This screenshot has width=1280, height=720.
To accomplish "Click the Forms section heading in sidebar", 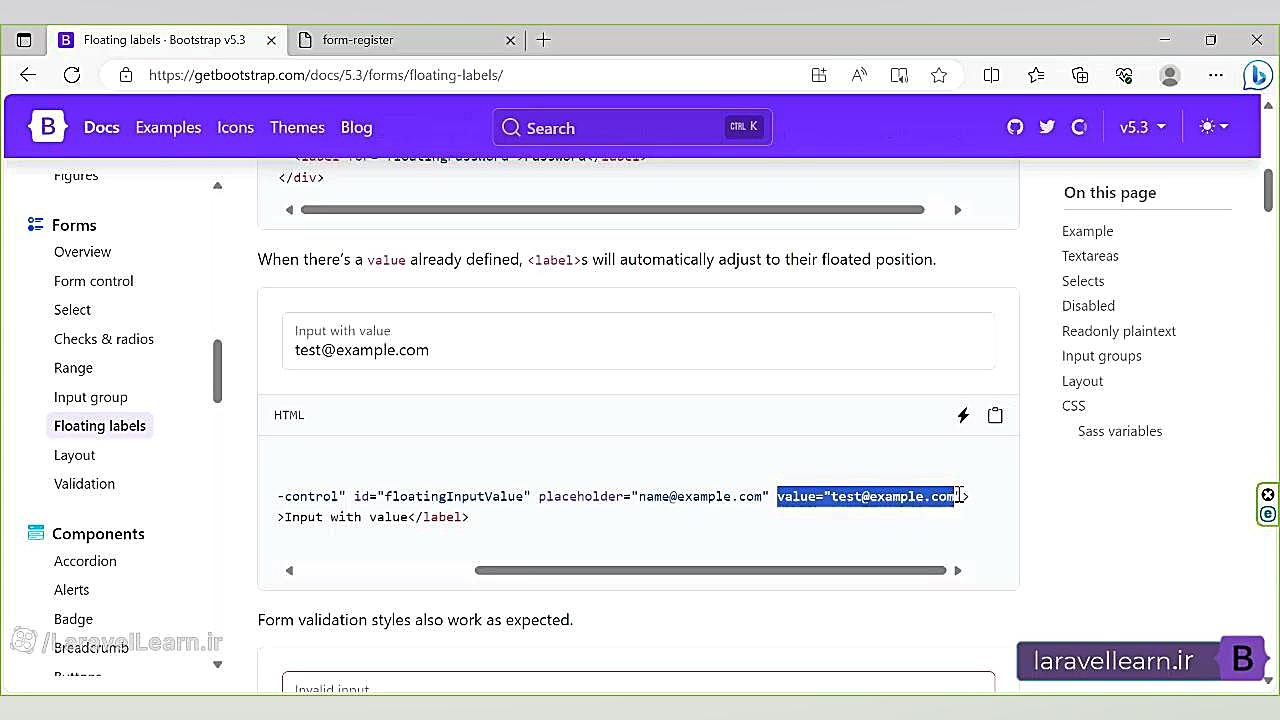I will pos(74,225).
